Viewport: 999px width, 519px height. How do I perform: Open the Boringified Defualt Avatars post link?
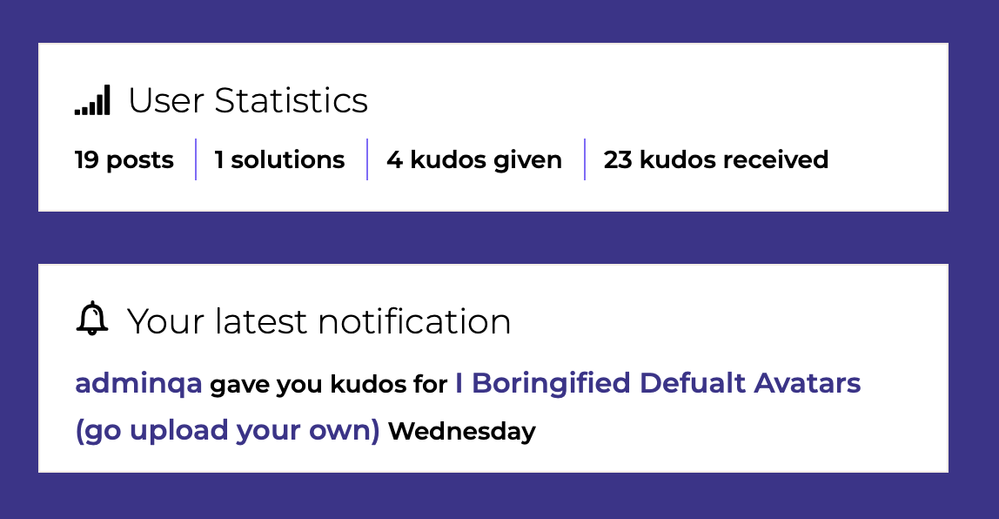click(x=658, y=383)
